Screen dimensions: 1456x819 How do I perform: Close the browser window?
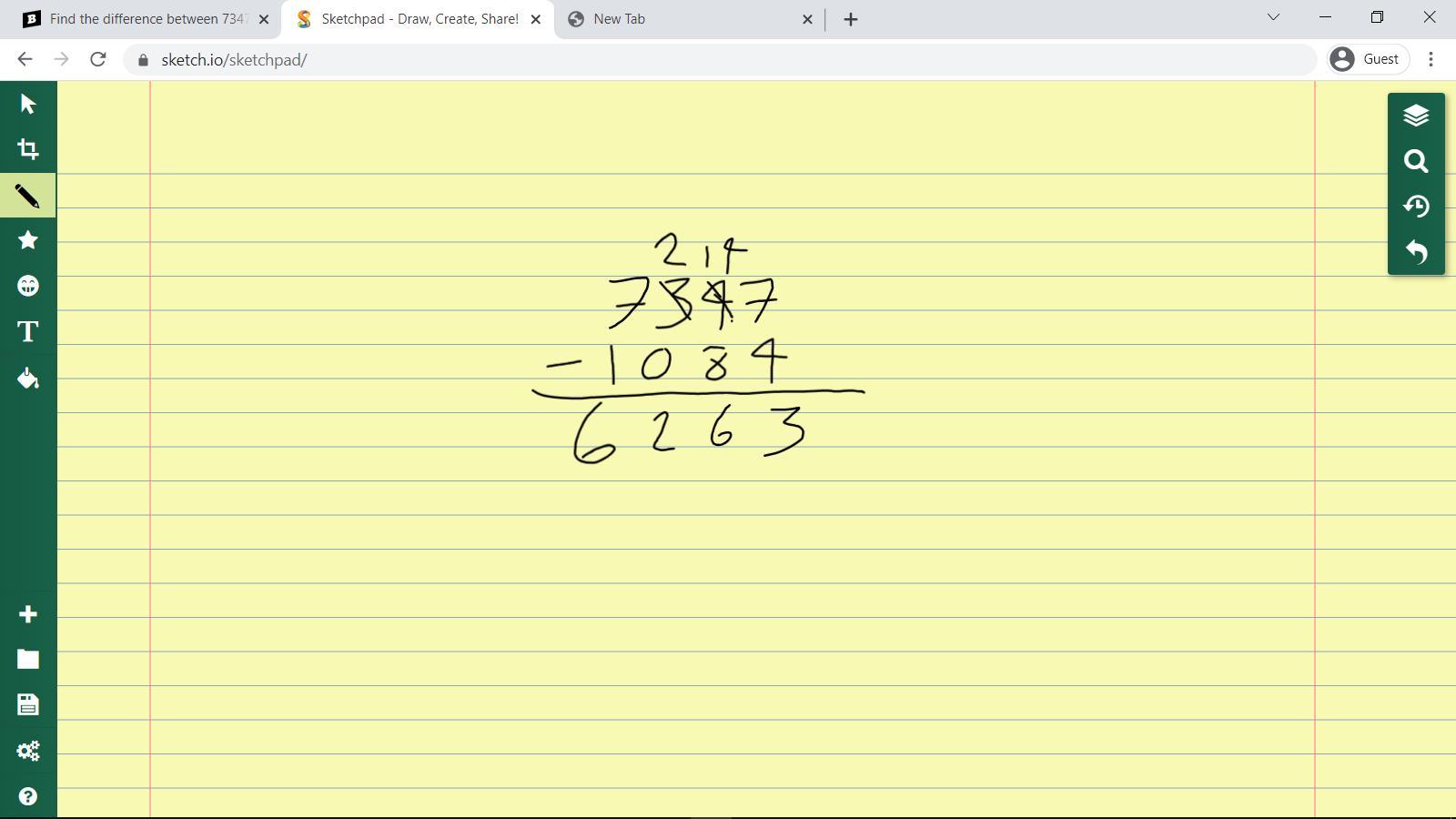[1430, 17]
